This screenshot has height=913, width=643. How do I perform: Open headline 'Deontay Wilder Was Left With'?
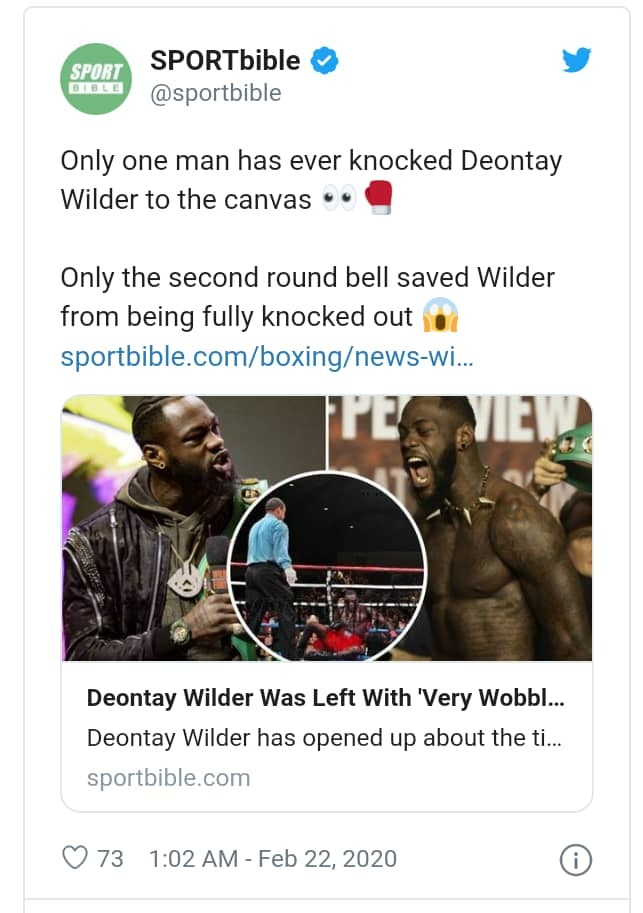pyautogui.click(x=249, y=698)
